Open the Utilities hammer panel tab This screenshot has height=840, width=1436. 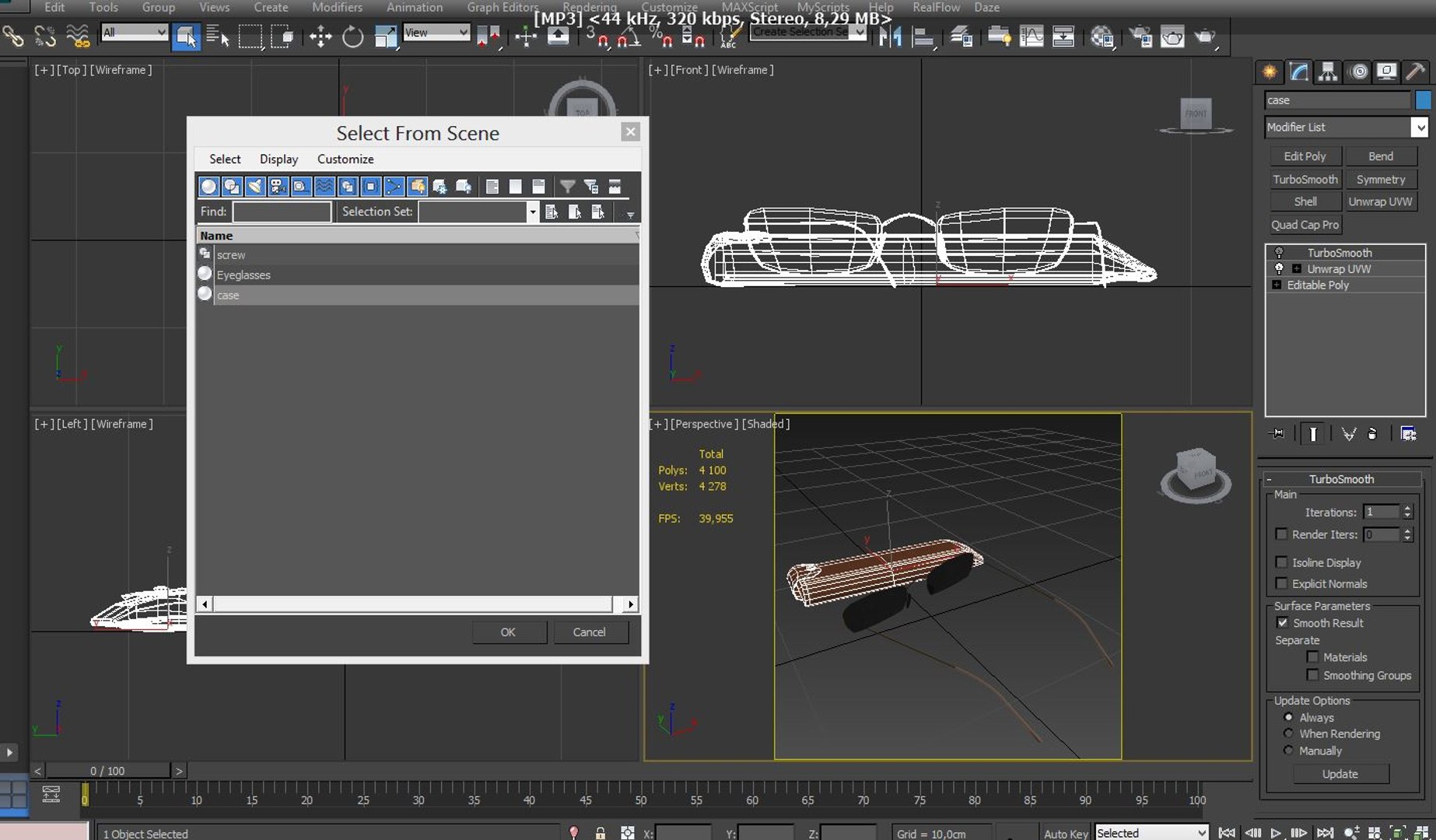click(1416, 72)
